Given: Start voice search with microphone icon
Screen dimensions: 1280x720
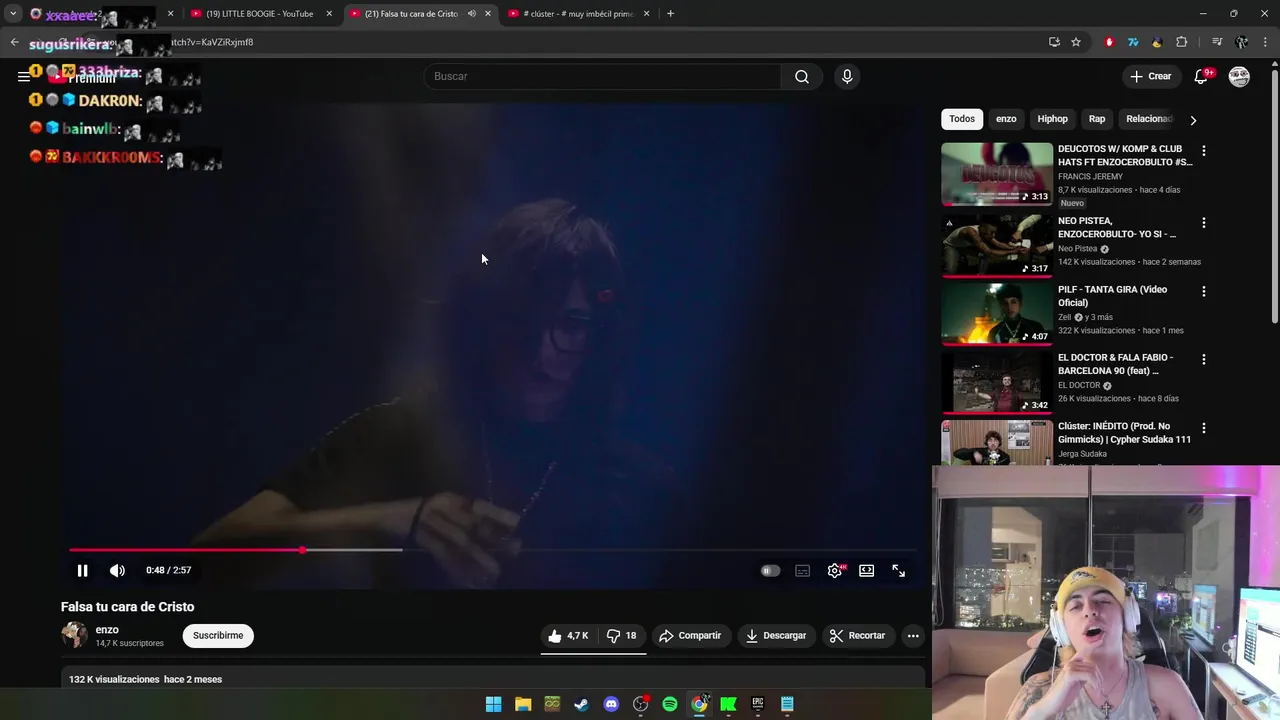Looking at the screenshot, I should [847, 76].
